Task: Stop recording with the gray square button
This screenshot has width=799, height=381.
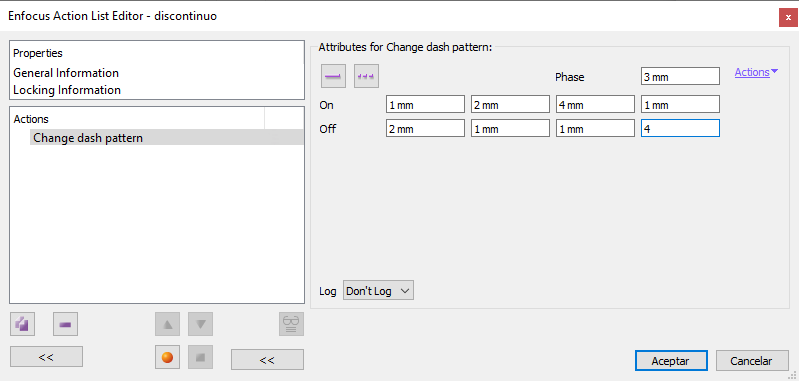Action: pyautogui.click(x=200, y=357)
